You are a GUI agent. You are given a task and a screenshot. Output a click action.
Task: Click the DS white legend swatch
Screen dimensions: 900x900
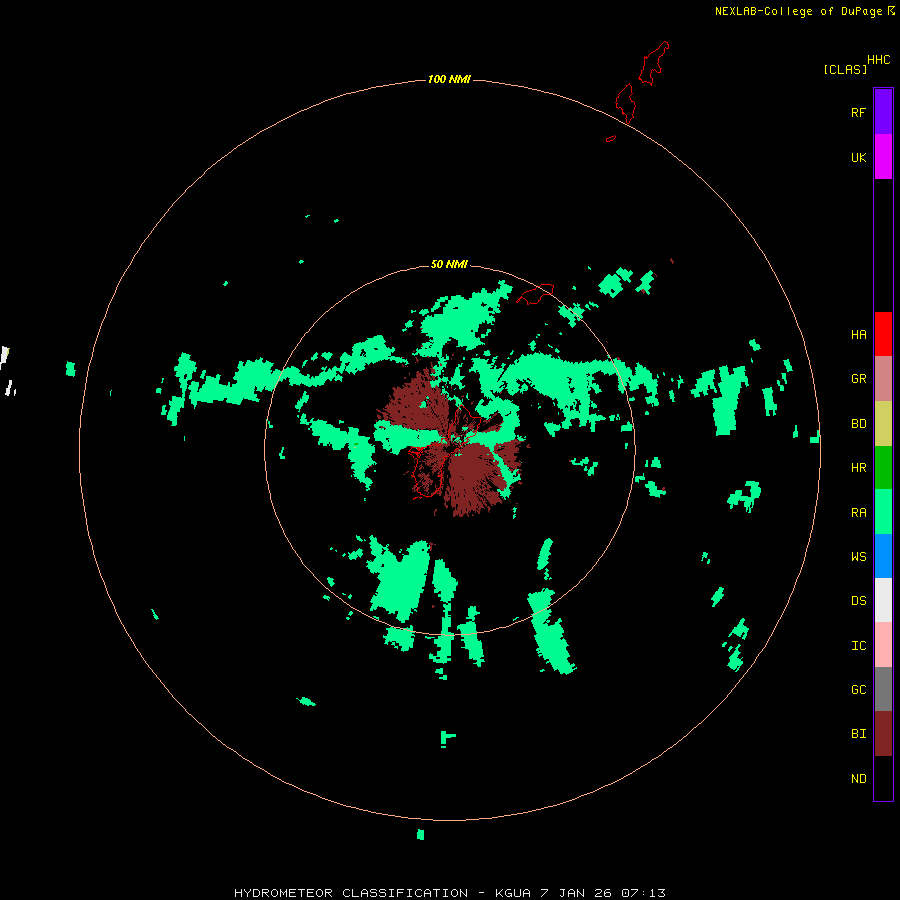click(883, 600)
